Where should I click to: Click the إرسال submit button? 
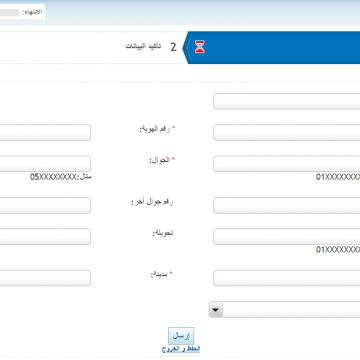pyautogui.click(x=181, y=336)
